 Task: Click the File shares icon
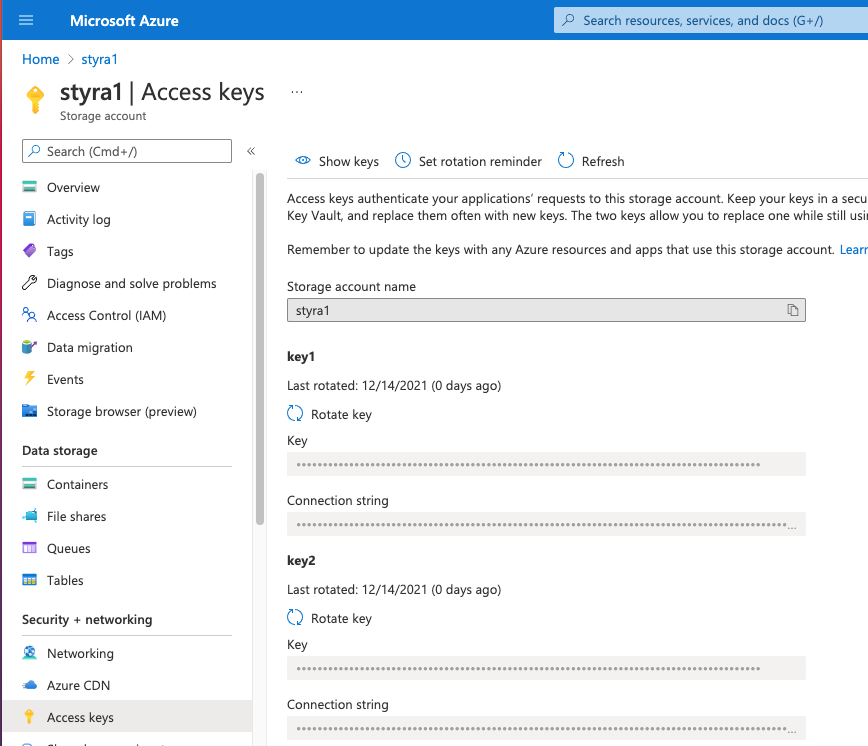30,516
